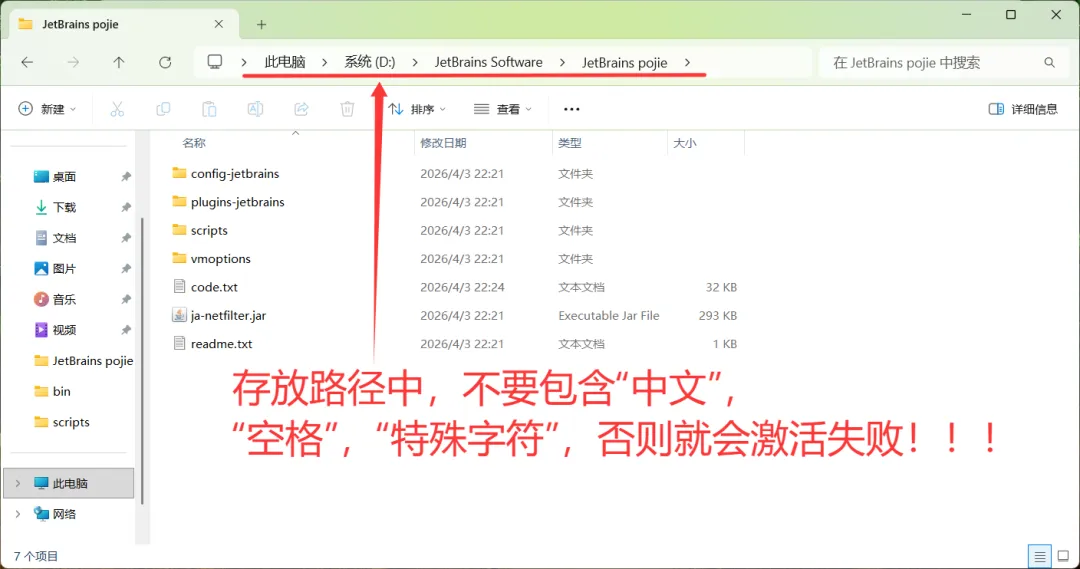Image resolution: width=1080 pixels, height=569 pixels.
Task: Switch to large thumbnails view icon
Action: point(1063,556)
